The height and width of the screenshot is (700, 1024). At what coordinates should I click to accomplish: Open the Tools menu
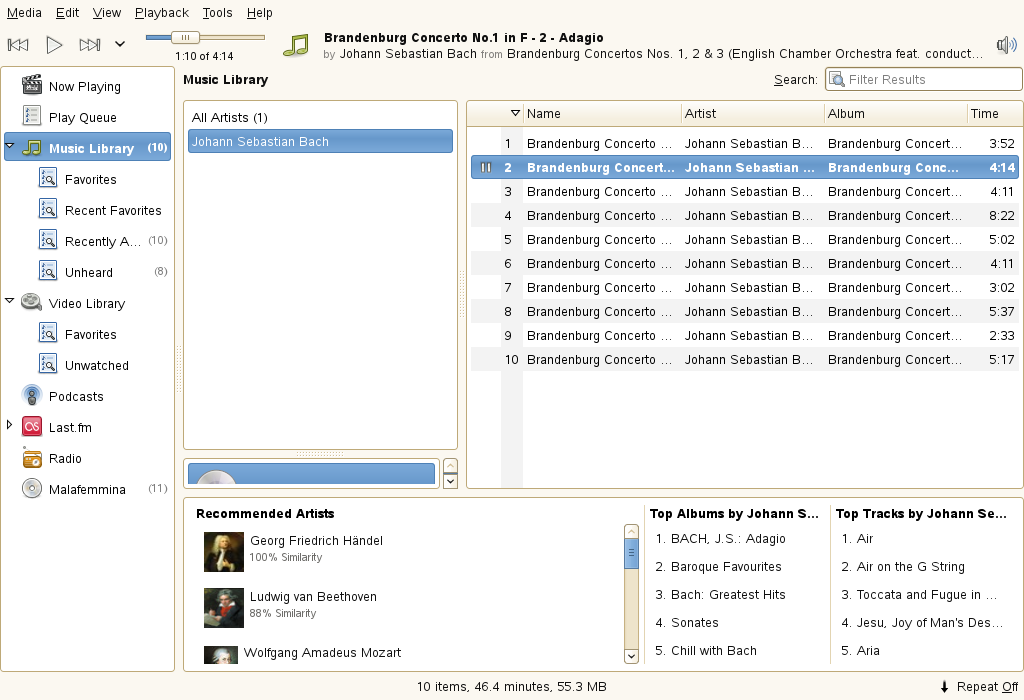(x=217, y=13)
